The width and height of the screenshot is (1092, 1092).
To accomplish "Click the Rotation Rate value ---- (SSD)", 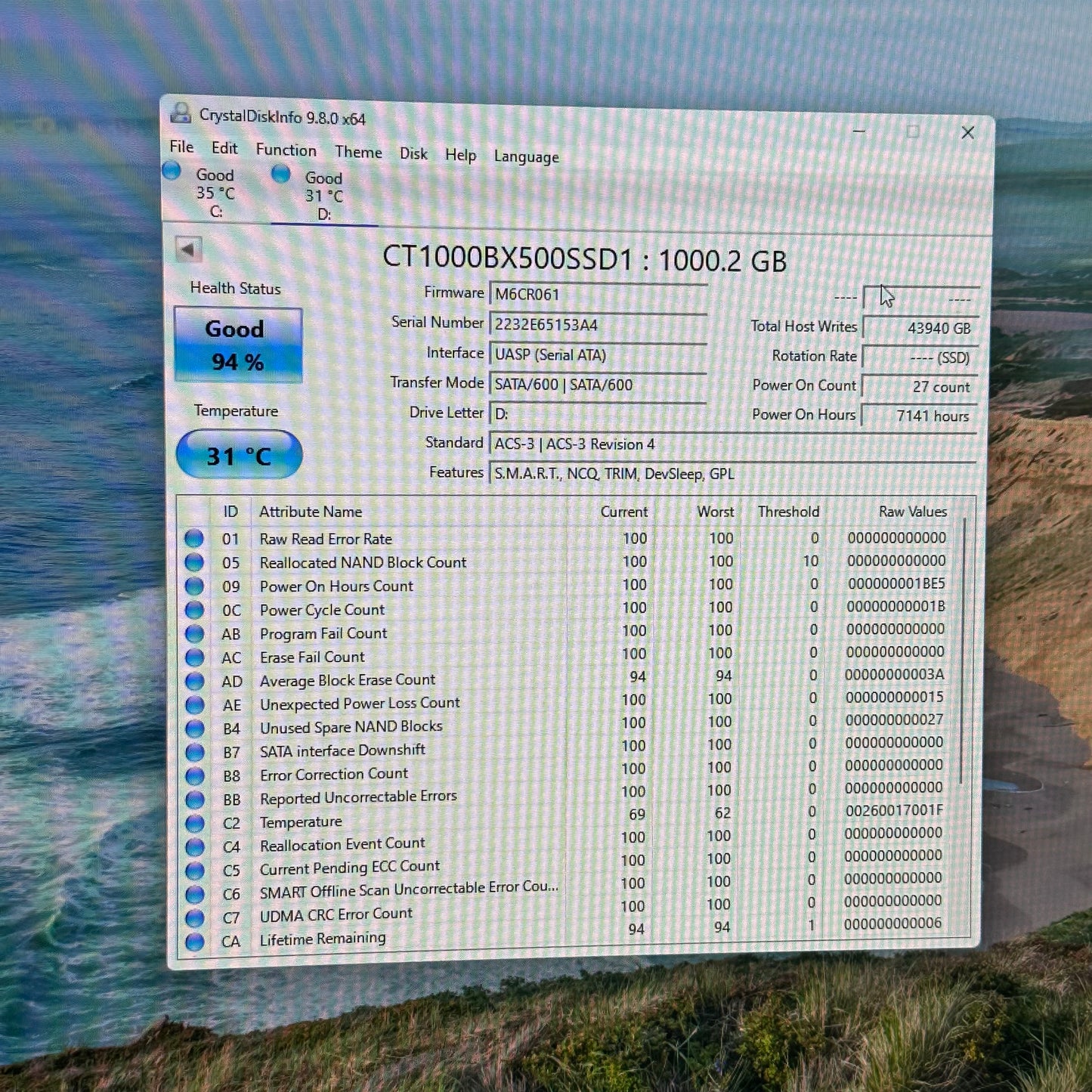I will [920, 357].
